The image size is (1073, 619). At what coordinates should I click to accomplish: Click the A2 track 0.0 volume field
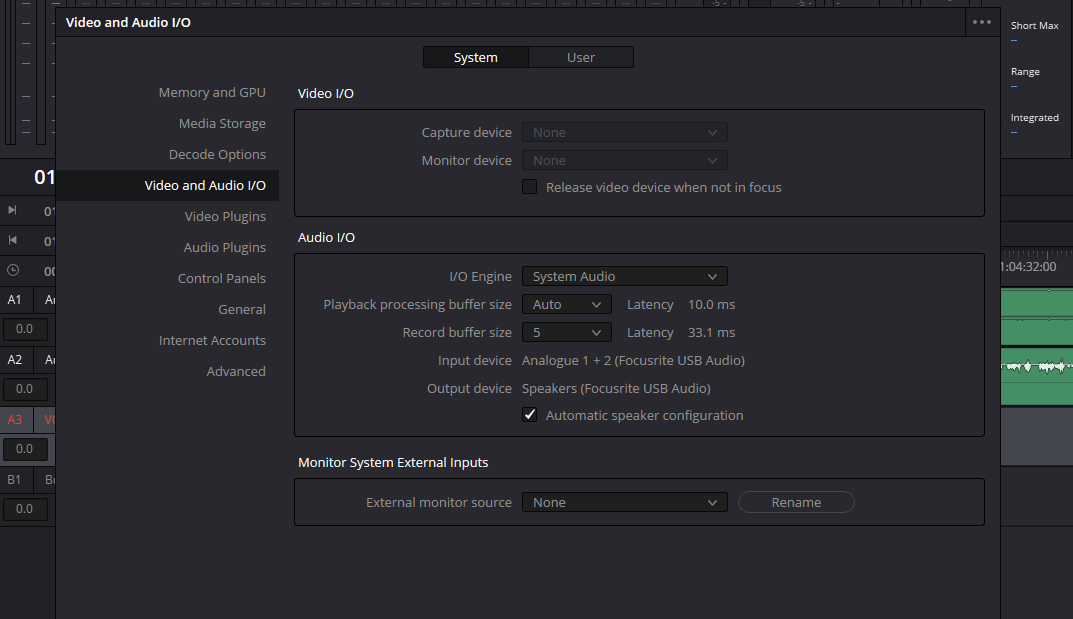[x=25, y=389]
